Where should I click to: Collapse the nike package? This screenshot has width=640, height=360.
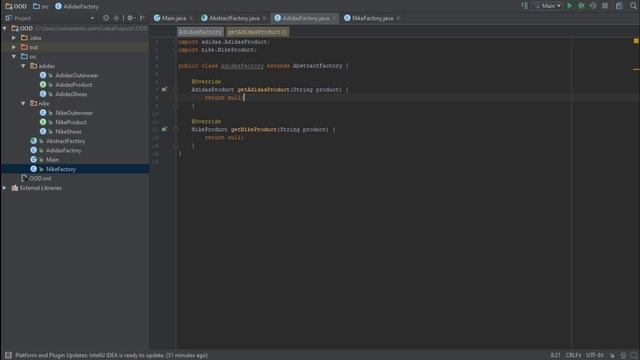[24, 103]
